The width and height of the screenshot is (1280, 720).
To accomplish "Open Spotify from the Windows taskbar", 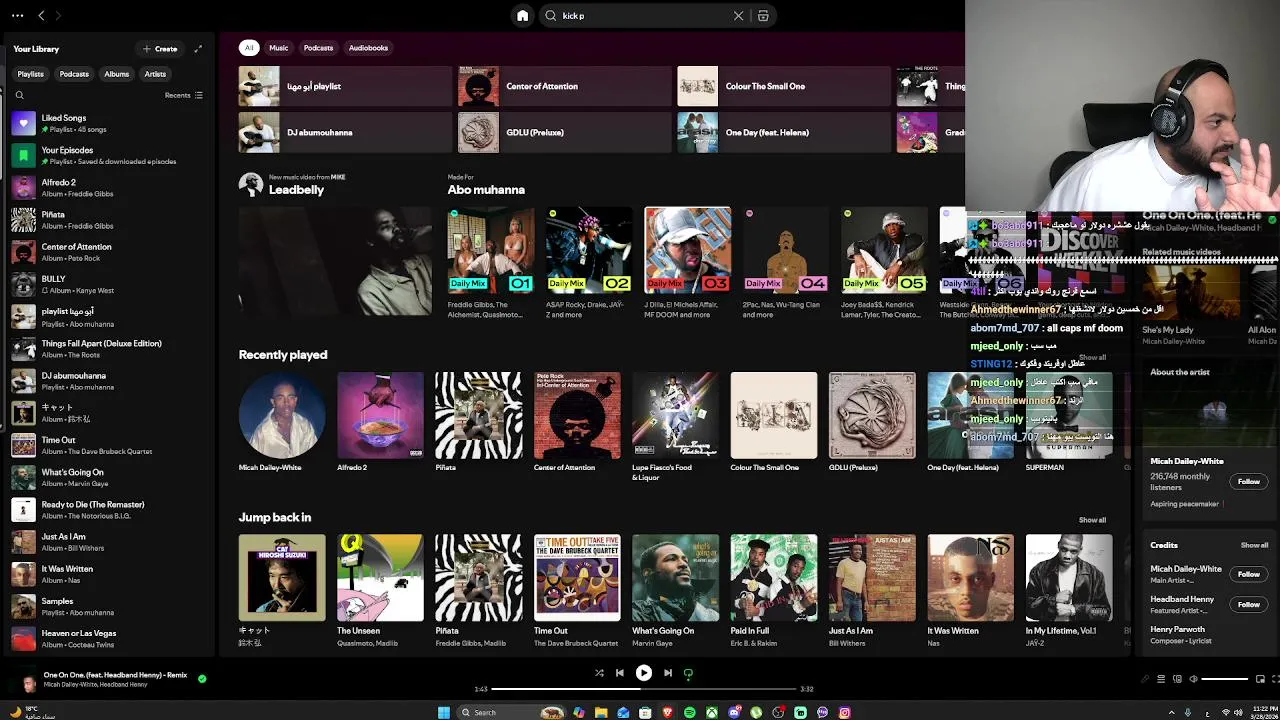I will pos(689,713).
